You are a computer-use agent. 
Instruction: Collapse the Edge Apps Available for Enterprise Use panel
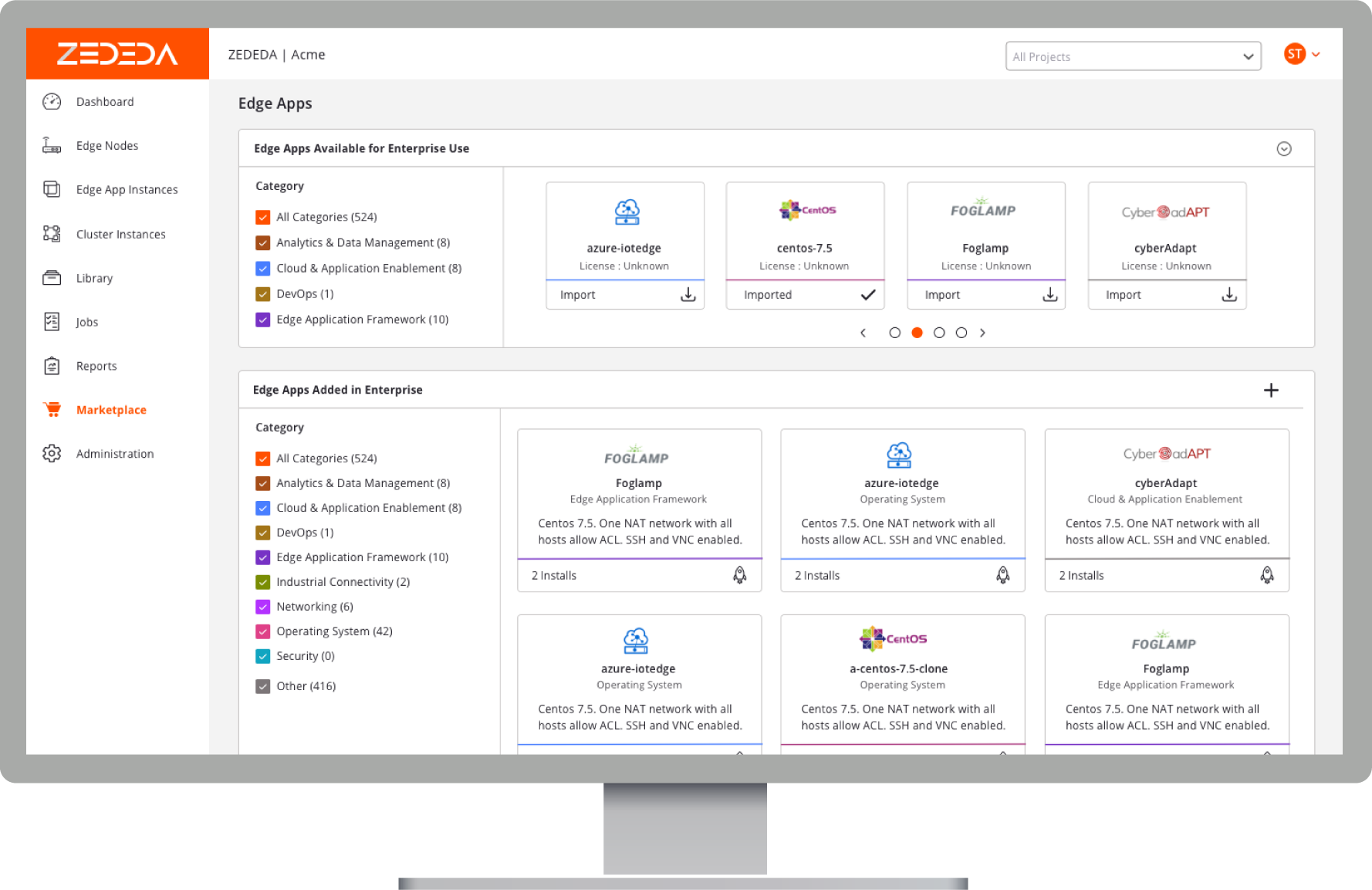[x=1283, y=148]
